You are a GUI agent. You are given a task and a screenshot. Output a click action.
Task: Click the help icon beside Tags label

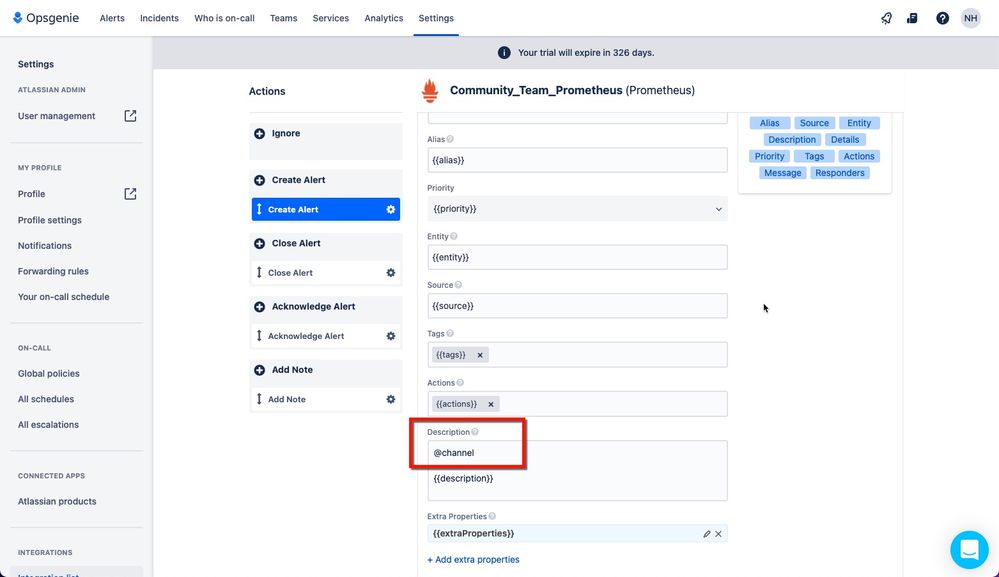pos(450,334)
